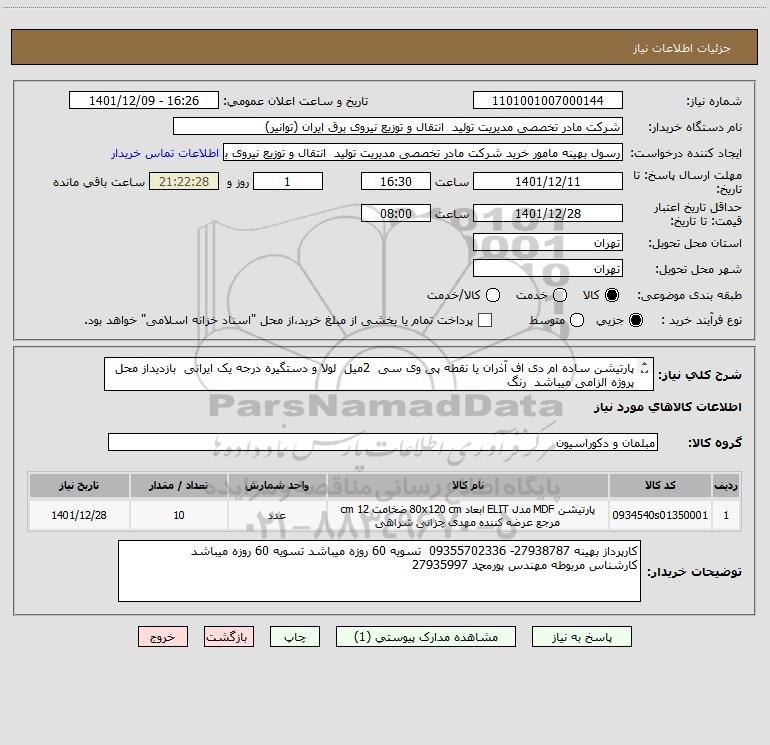Image resolution: width=770 pixels, height=745 pixels.
Task: Click the description box scroll arrows
Action: (645, 368)
